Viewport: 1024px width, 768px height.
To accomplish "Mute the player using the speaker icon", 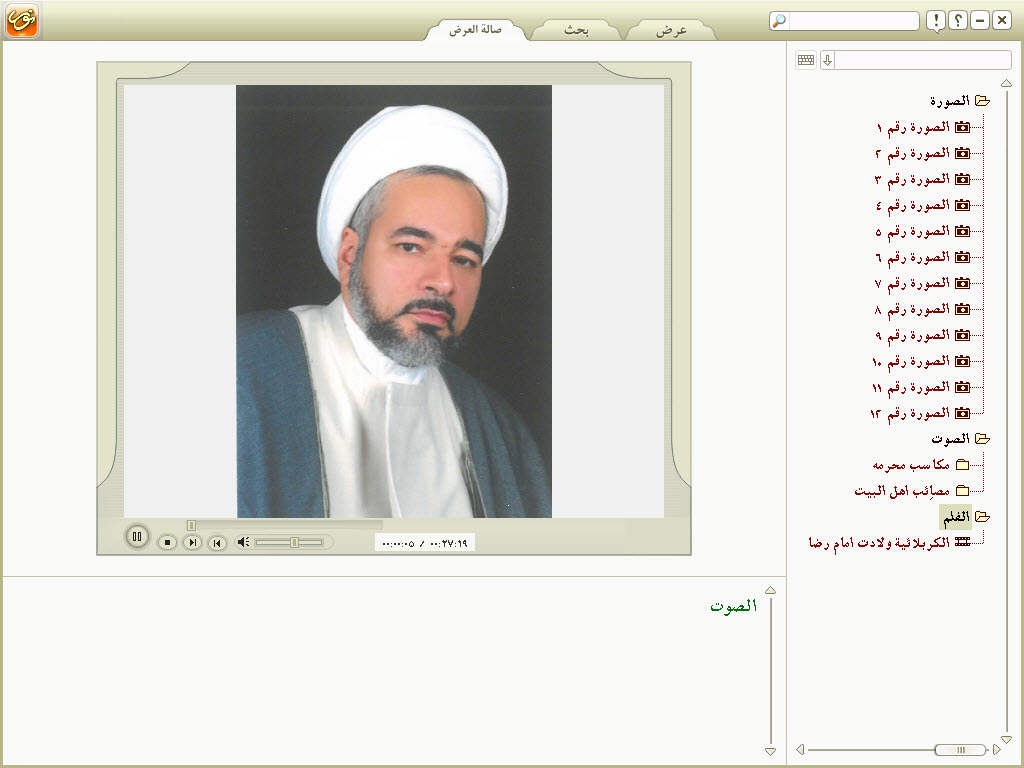I will point(243,542).
